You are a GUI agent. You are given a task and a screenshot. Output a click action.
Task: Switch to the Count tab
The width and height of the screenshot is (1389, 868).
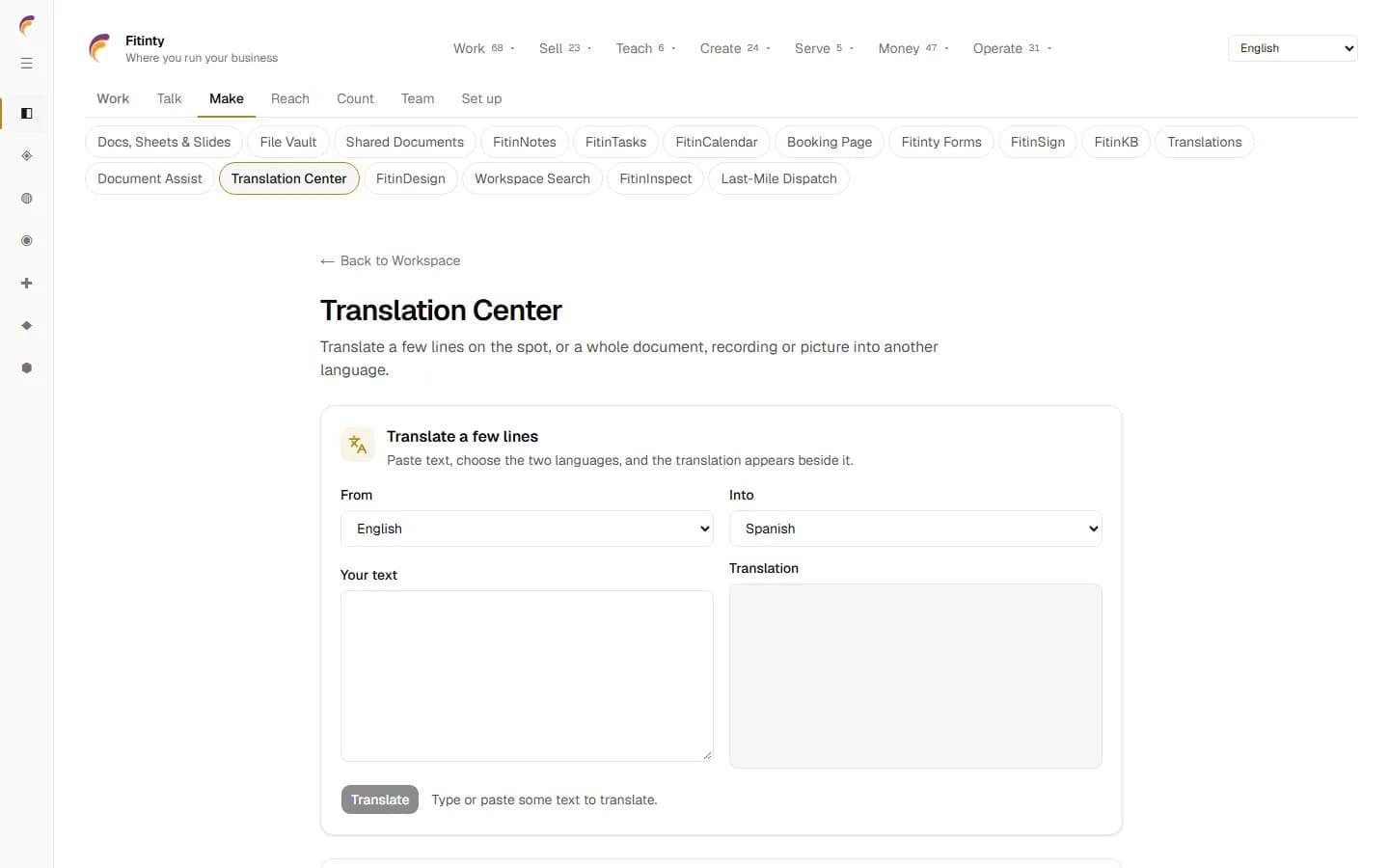coord(355,98)
